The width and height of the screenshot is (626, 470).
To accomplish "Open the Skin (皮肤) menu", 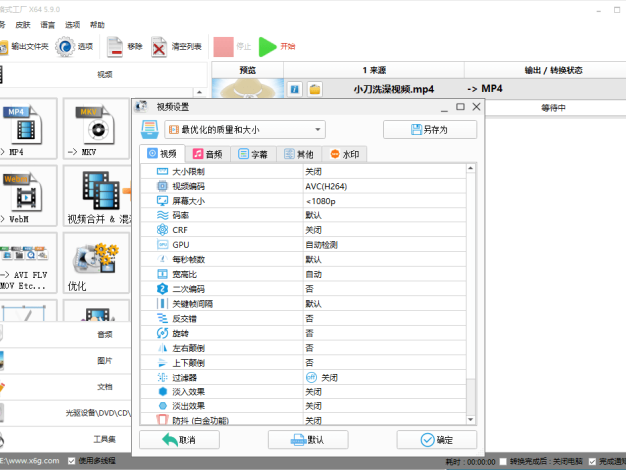I will [23, 25].
